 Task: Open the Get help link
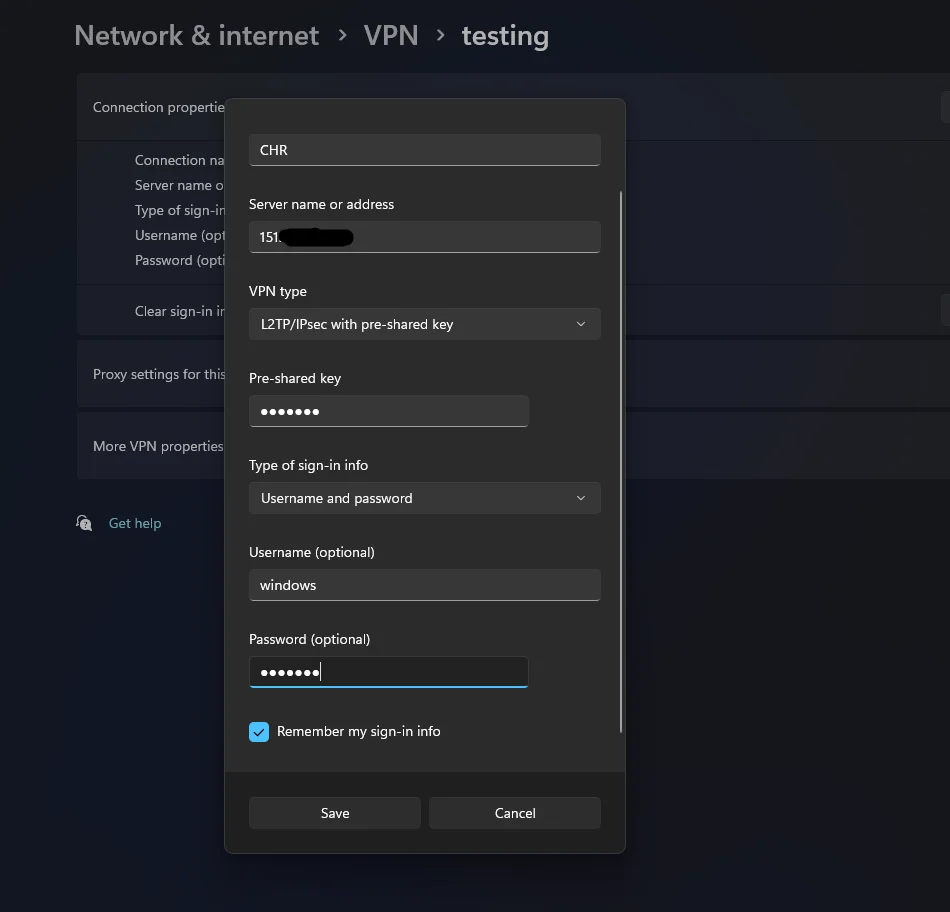click(x=135, y=523)
